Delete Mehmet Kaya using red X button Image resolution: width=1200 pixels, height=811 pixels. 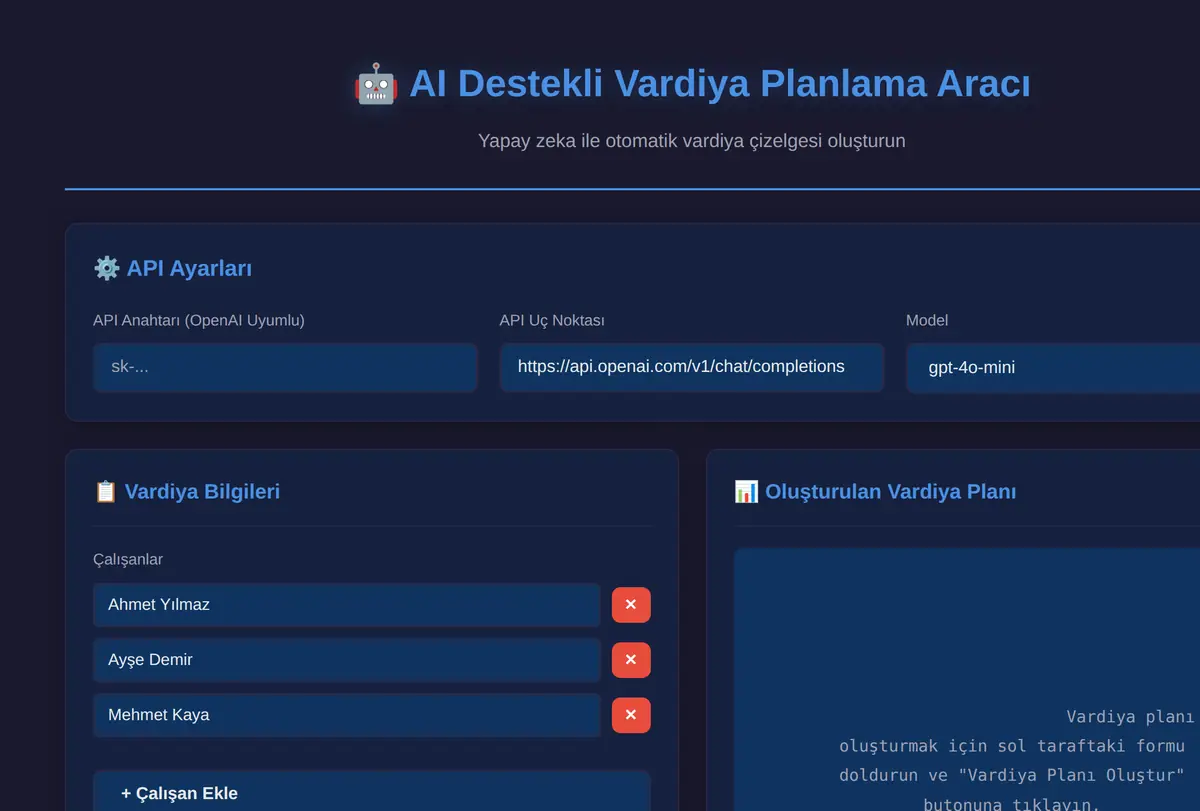tap(631, 715)
